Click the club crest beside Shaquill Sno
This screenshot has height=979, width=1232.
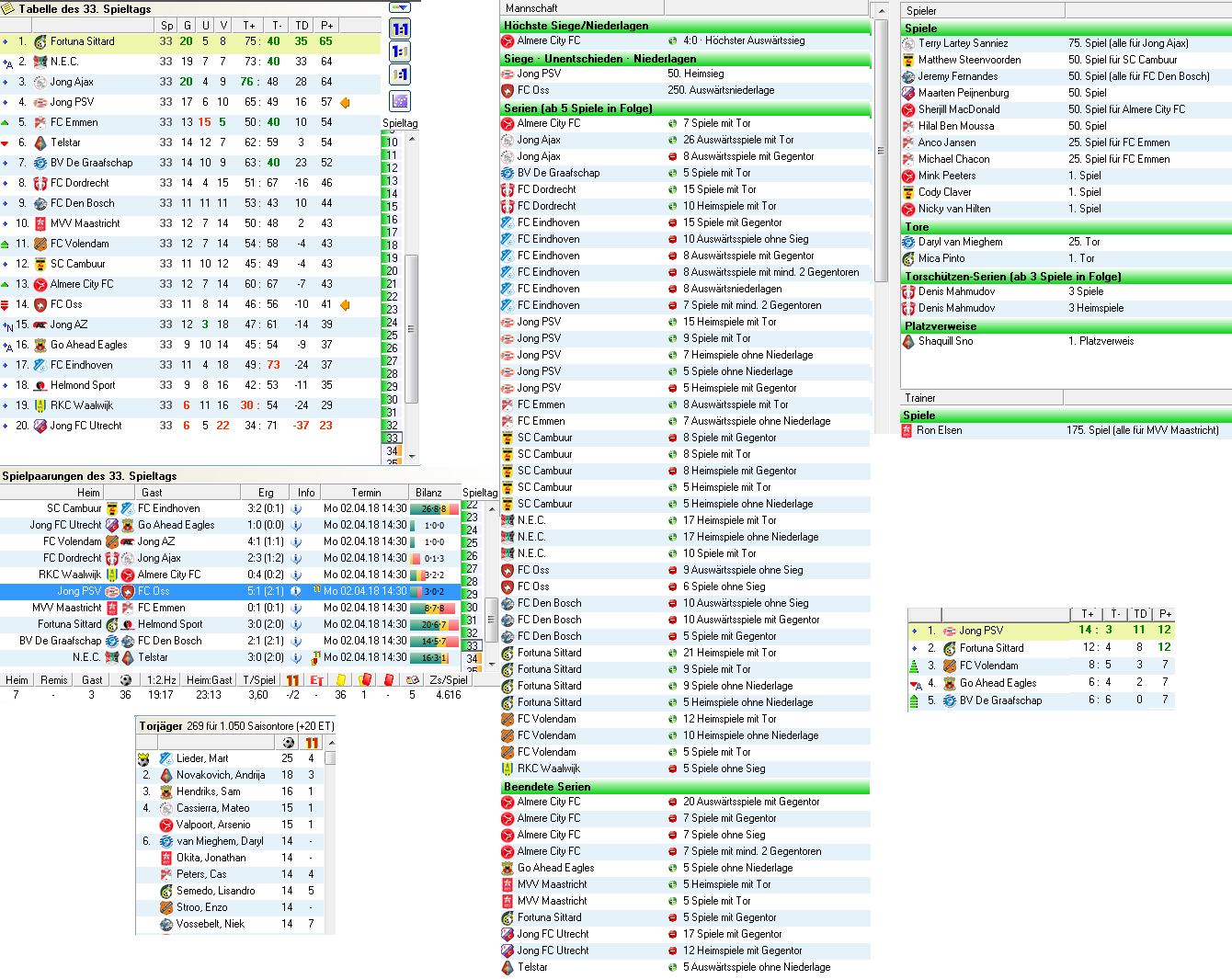tap(908, 341)
